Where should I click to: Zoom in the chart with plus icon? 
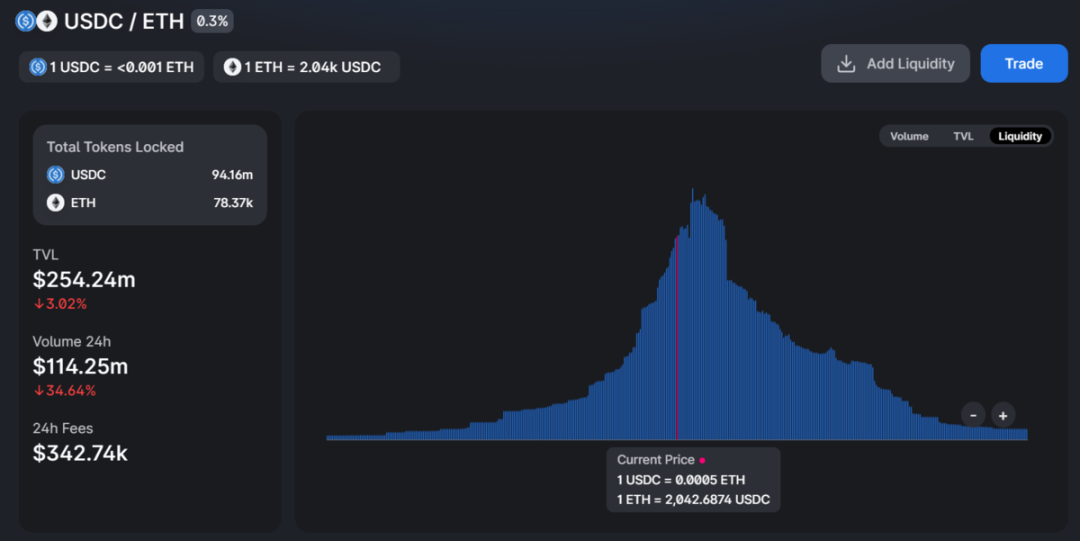point(1003,416)
